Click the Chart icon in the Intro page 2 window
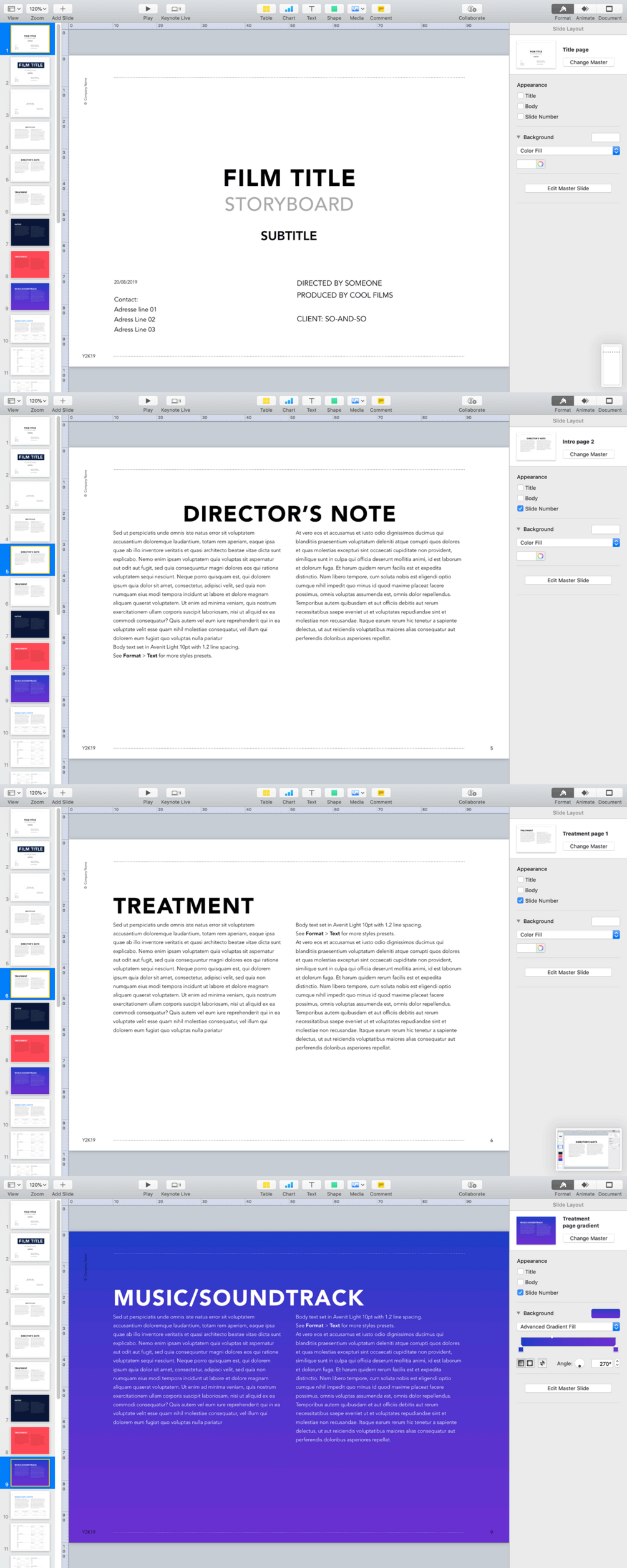627x1568 pixels. point(288,401)
